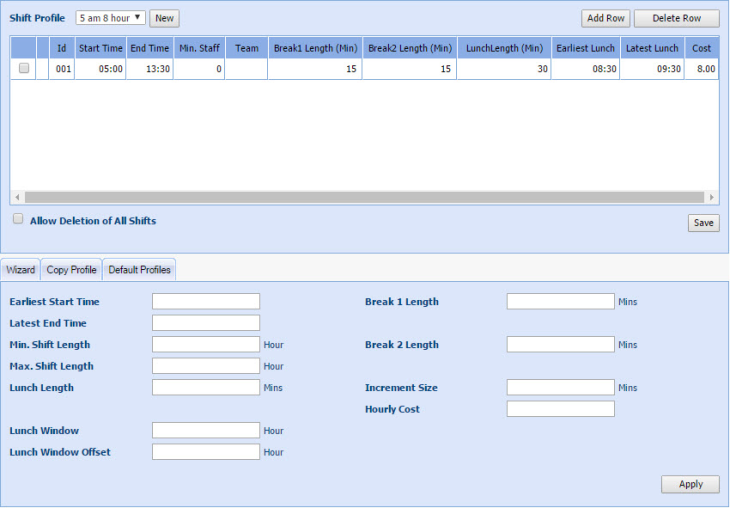The height and width of the screenshot is (508, 730).
Task: Click the Add Row button
Action: (x=604, y=18)
